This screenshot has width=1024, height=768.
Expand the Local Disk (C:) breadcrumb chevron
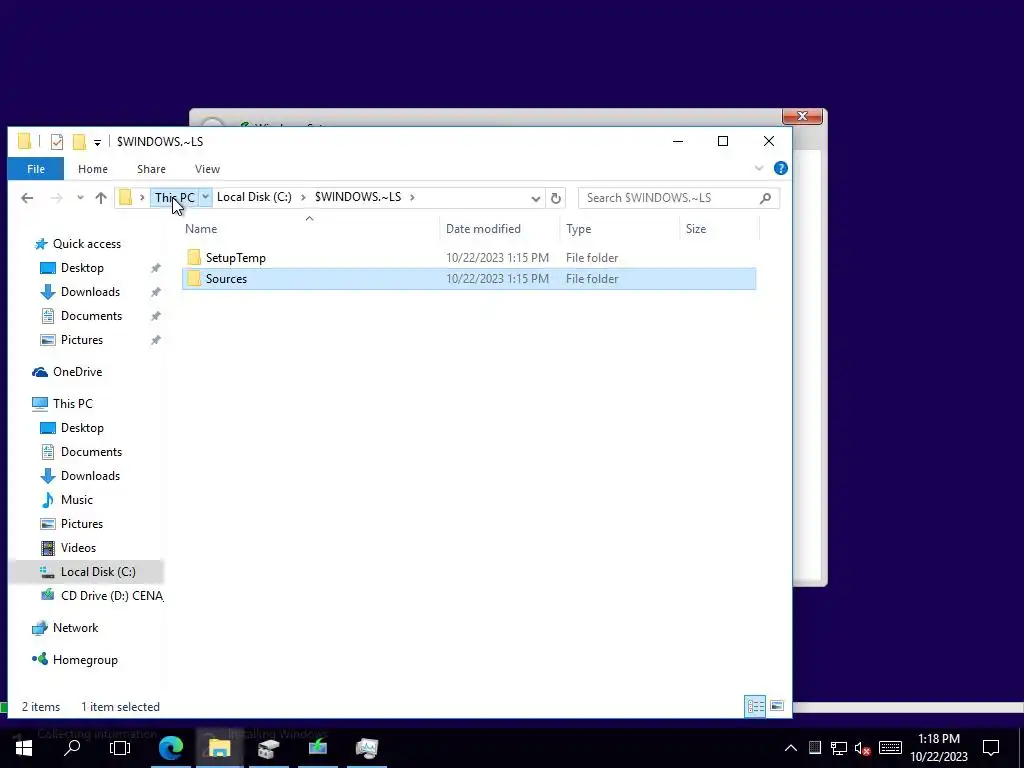tap(303, 197)
